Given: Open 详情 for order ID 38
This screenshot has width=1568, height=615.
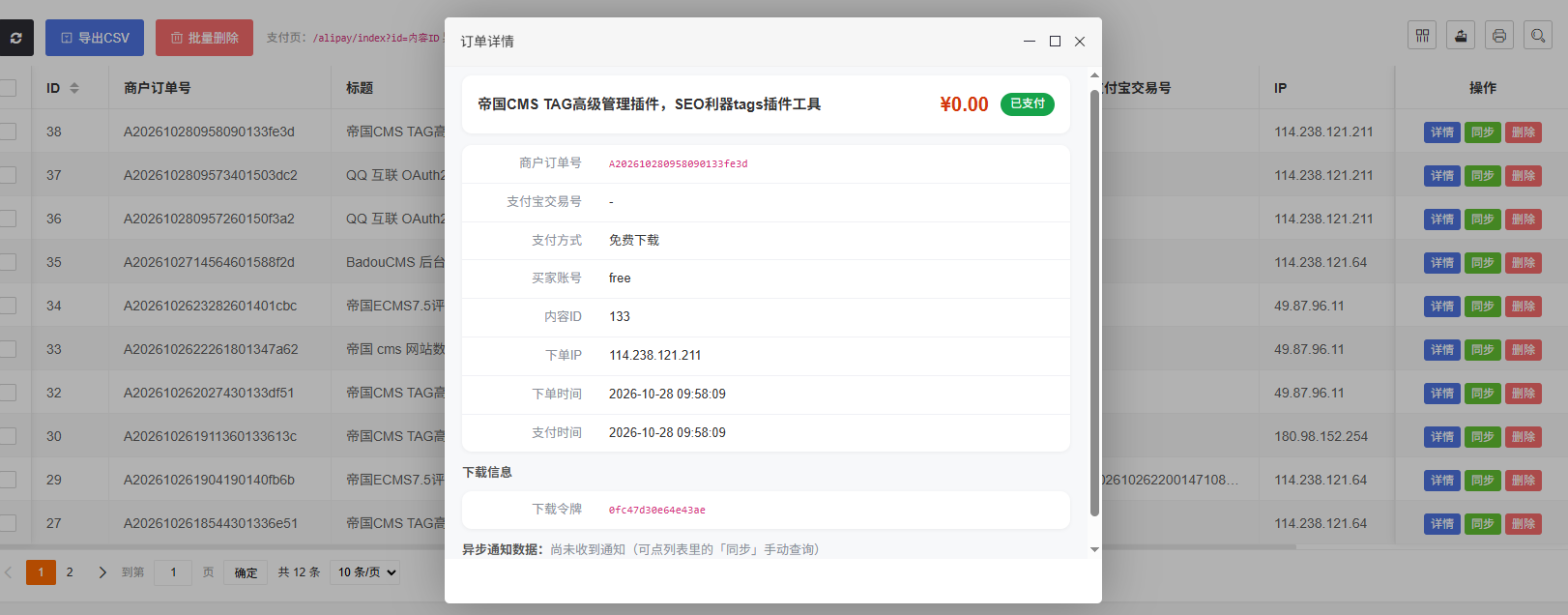Looking at the screenshot, I should (1442, 132).
